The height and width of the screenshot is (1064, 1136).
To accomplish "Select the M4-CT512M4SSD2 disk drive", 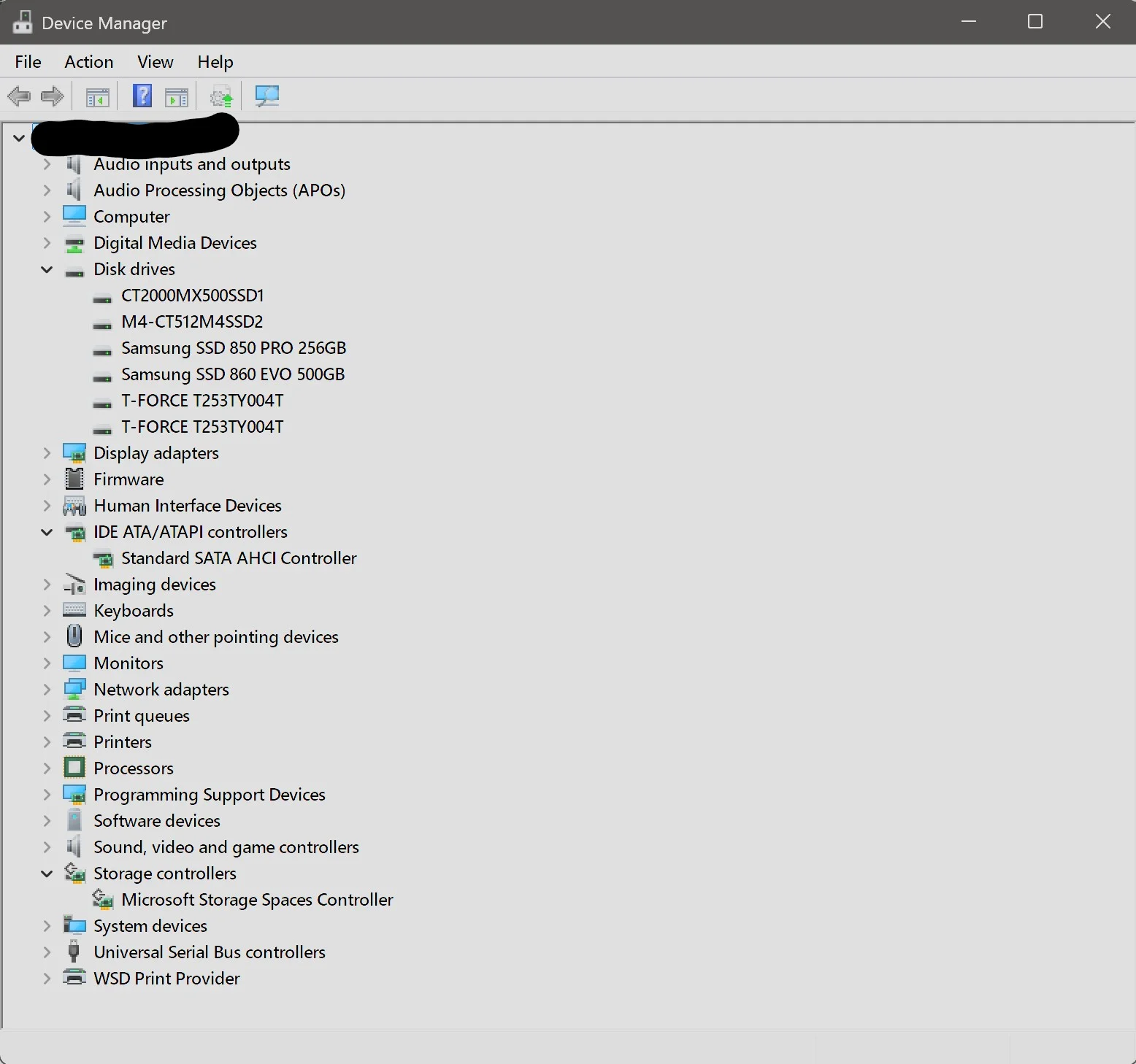I will pyautogui.click(x=192, y=322).
